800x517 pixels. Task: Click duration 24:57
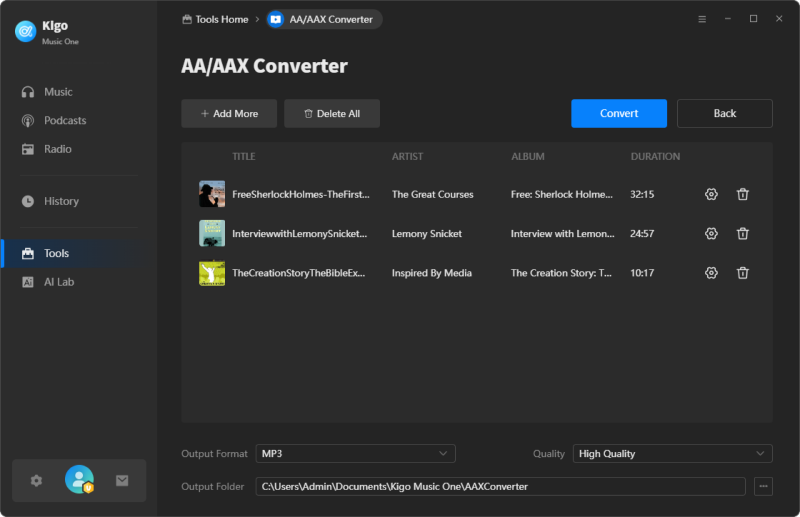click(x=642, y=234)
